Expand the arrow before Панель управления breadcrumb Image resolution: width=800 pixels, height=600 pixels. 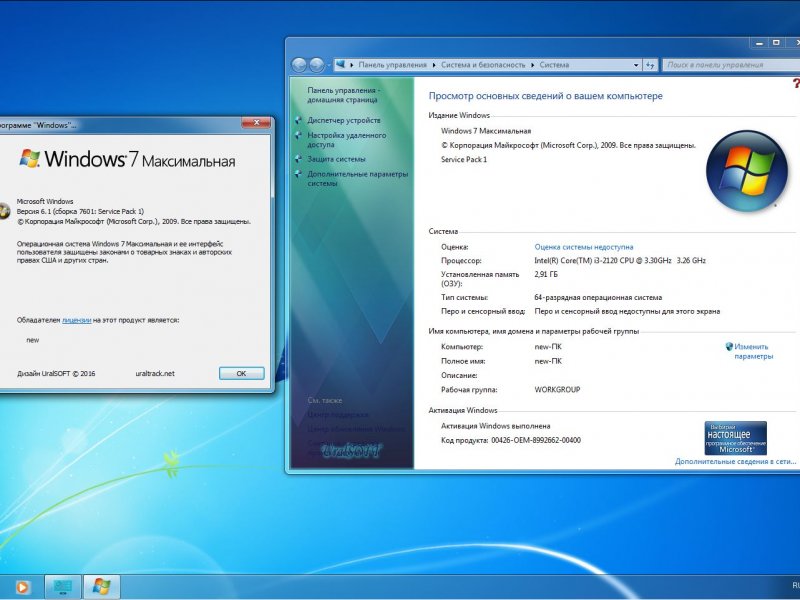352,65
